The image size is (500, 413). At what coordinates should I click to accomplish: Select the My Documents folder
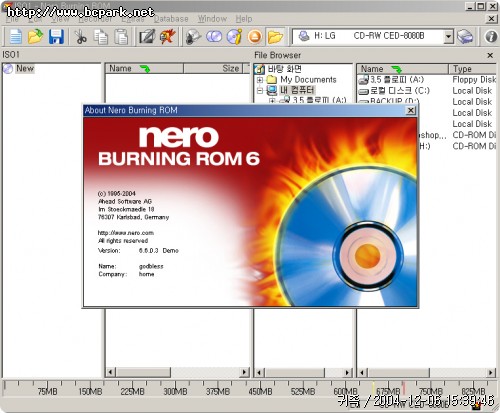pyautogui.click(x=308, y=80)
